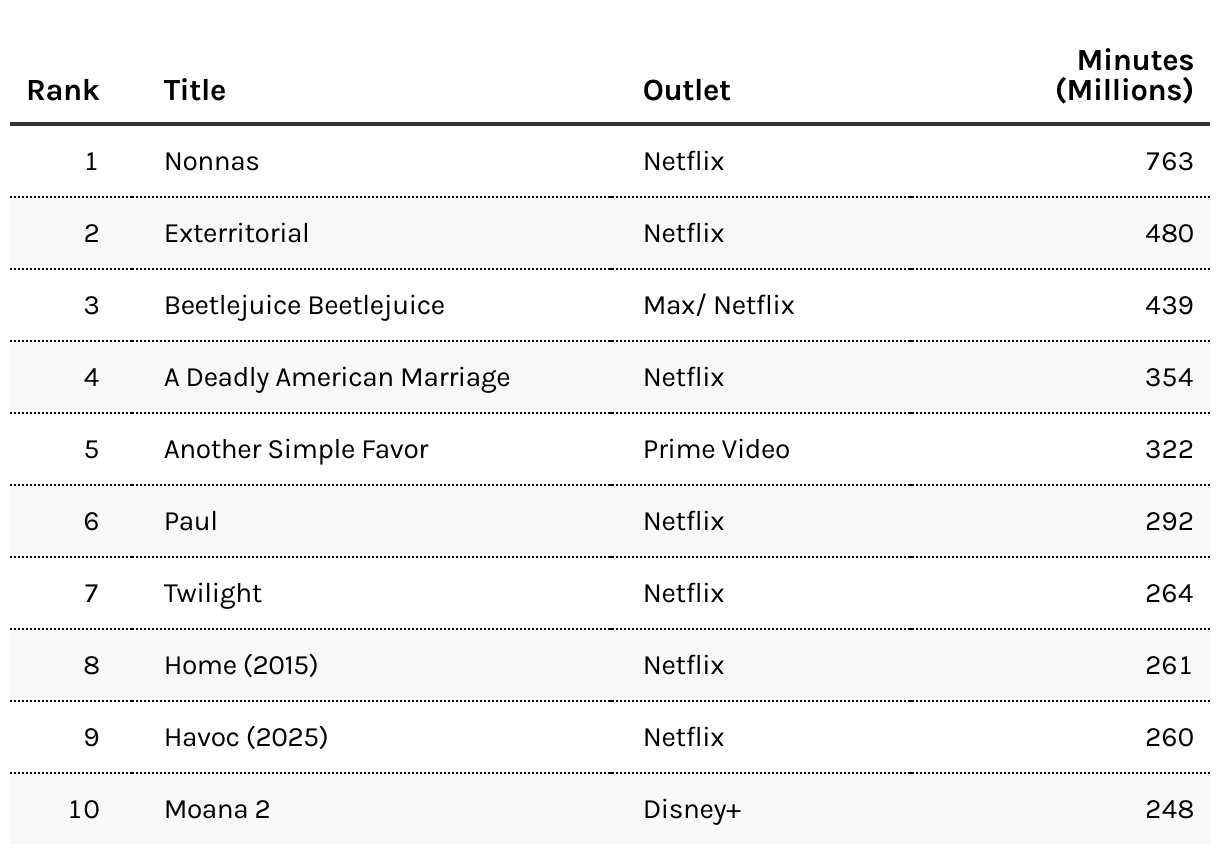The image size is (1220, 854).
Task: Select the Nonnas title cell
Action: click(211, 161)
